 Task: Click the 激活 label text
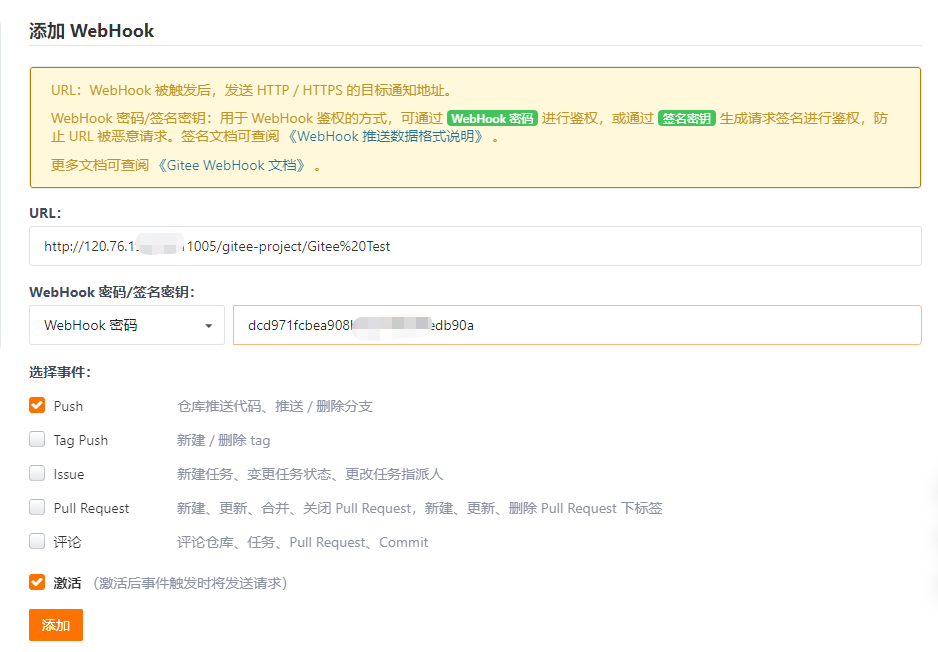pos(67,582)
